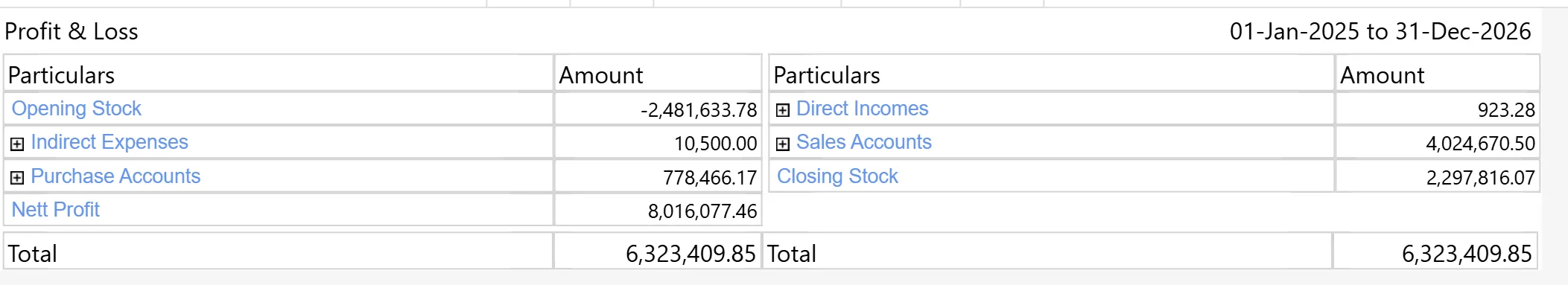Viewport: 1568px width, 285px height.
Task: Click the left Total row label
Action: pyautogui.click(x=32, y=254)
